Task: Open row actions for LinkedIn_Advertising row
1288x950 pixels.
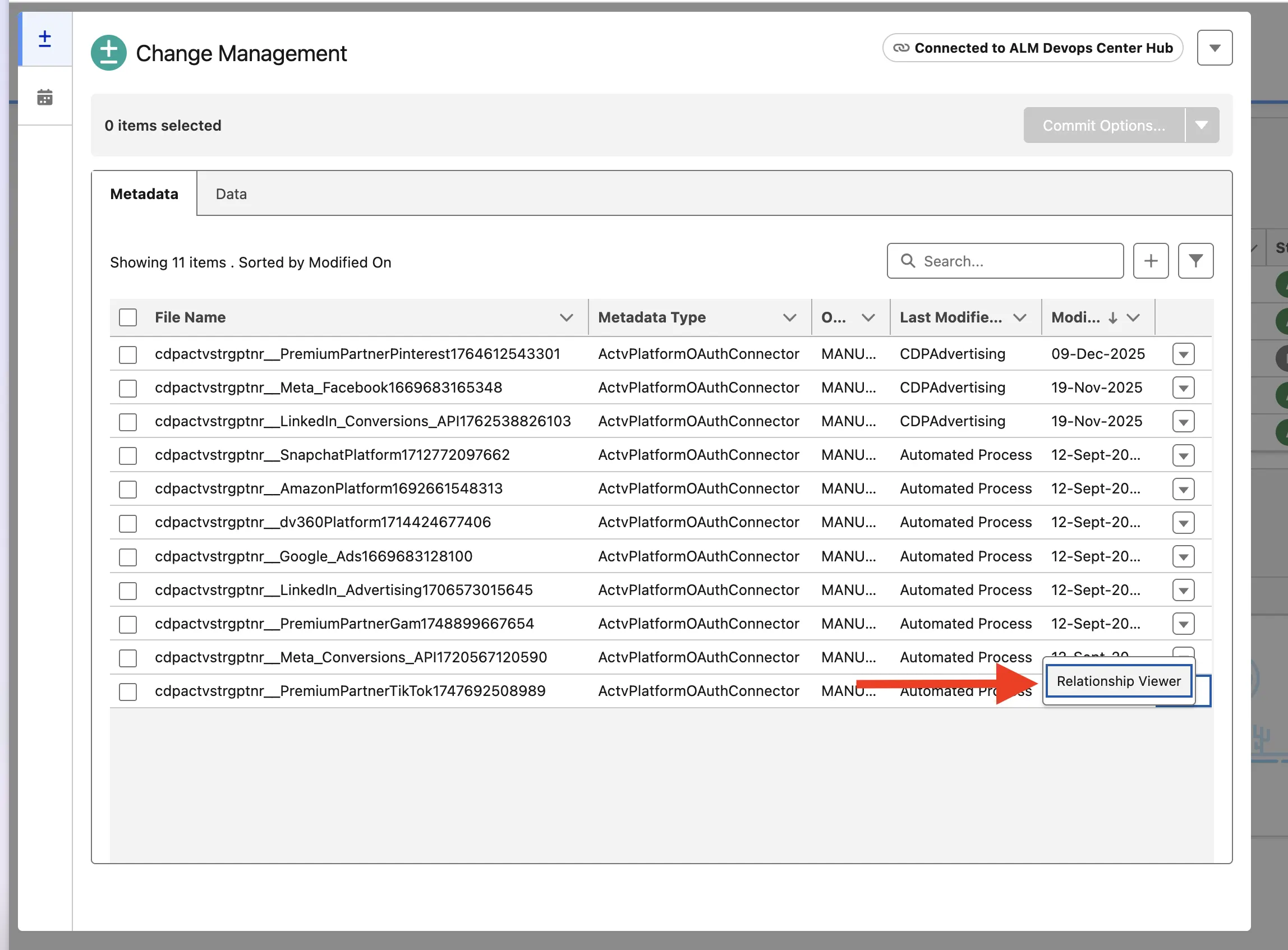Action: 1183,590
